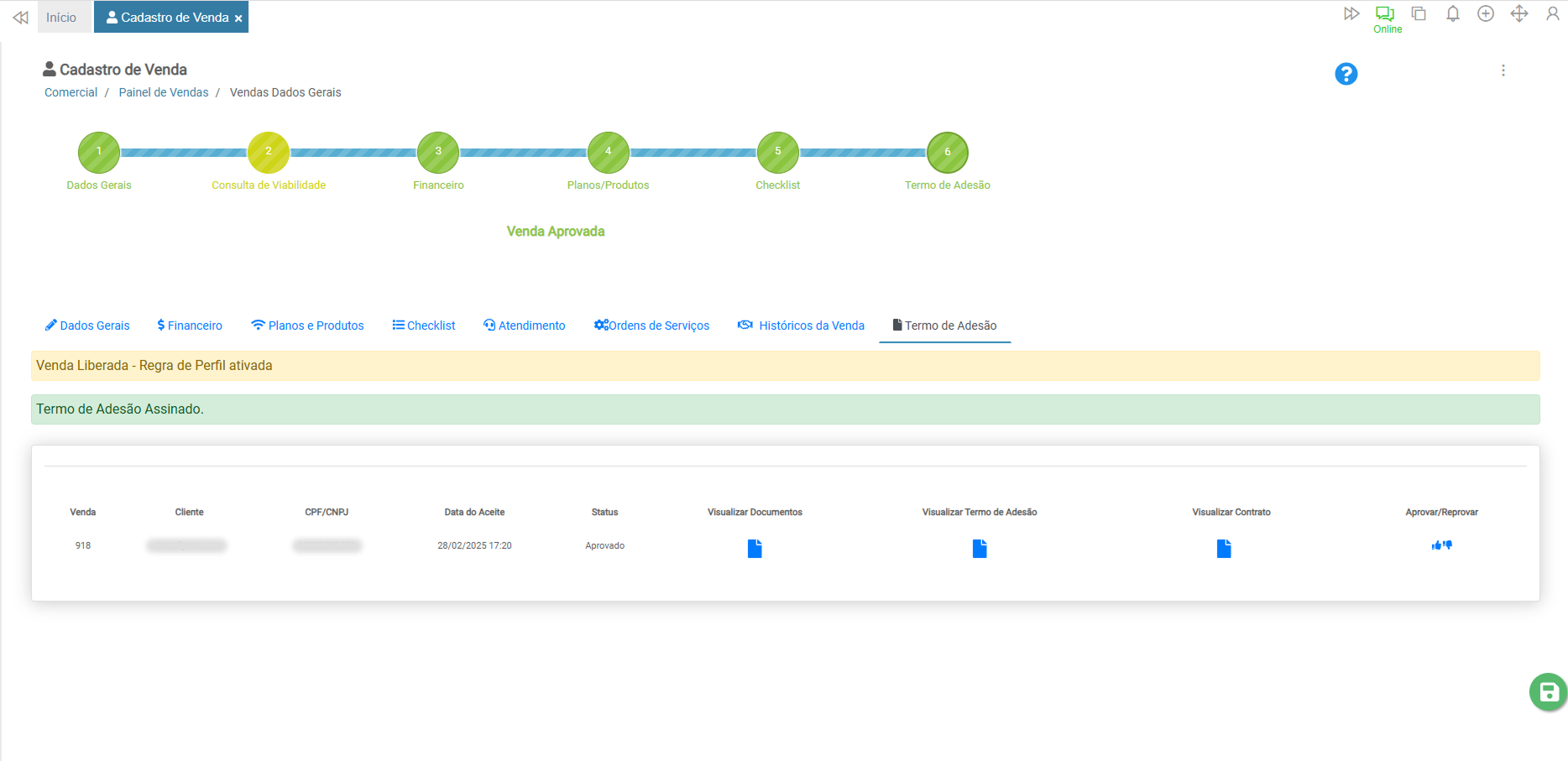Open the three-dot vertical options menu
Image resolution: width=1568 pixels, height=761 pixels.
tap(1503, 71)
